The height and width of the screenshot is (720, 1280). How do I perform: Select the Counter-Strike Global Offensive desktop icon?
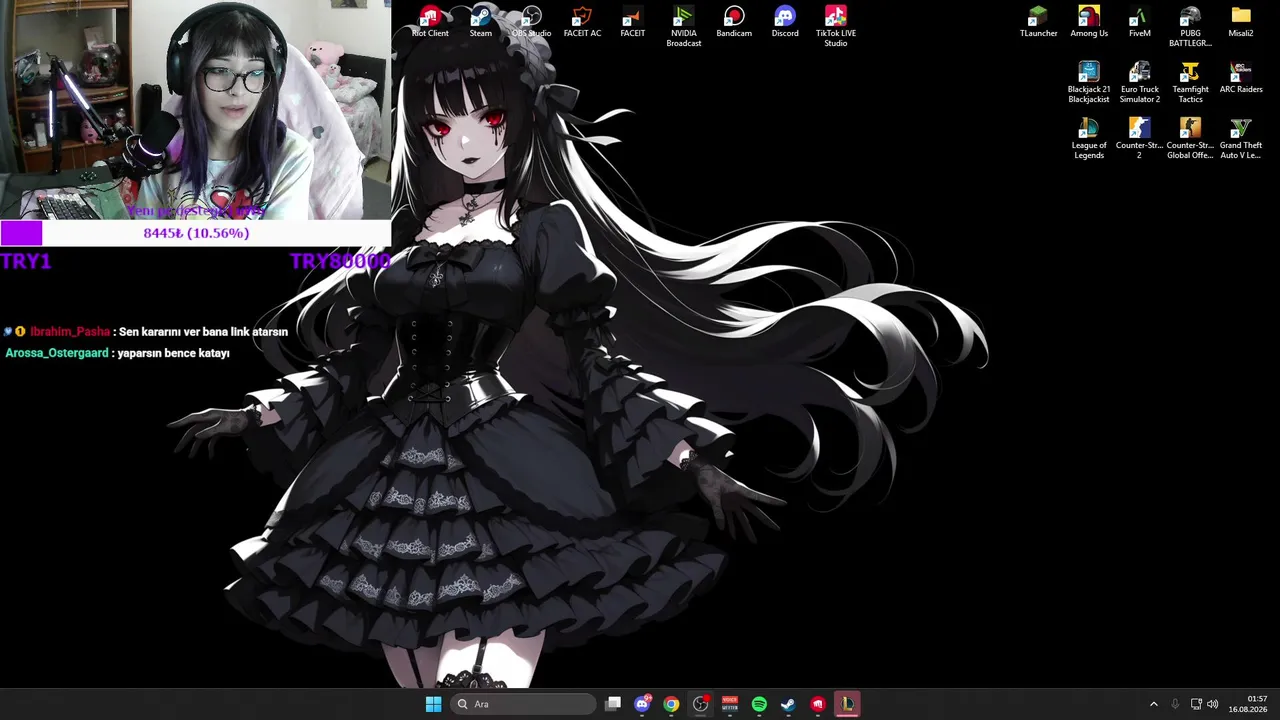pos(1190,139)
